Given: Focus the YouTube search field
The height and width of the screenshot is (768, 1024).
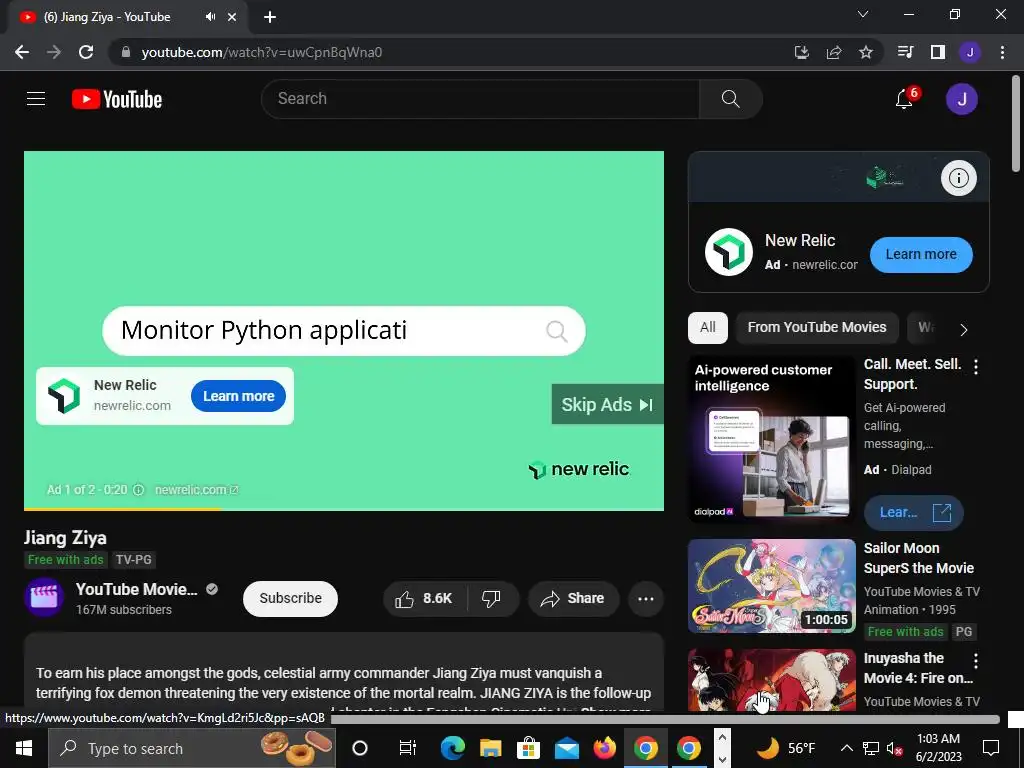Looking at the screenshot, I should [x=481, y=99].
